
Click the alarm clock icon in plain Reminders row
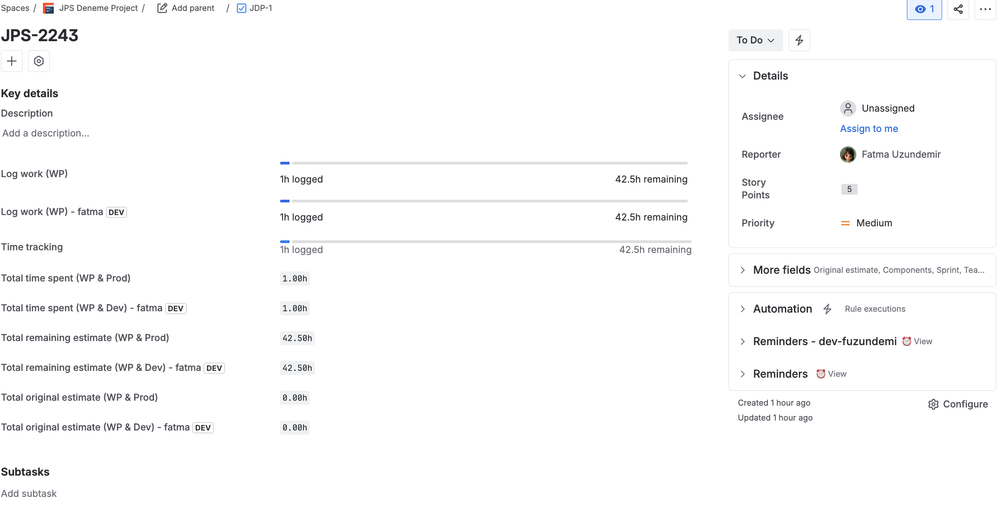click(x=821, y=374)
